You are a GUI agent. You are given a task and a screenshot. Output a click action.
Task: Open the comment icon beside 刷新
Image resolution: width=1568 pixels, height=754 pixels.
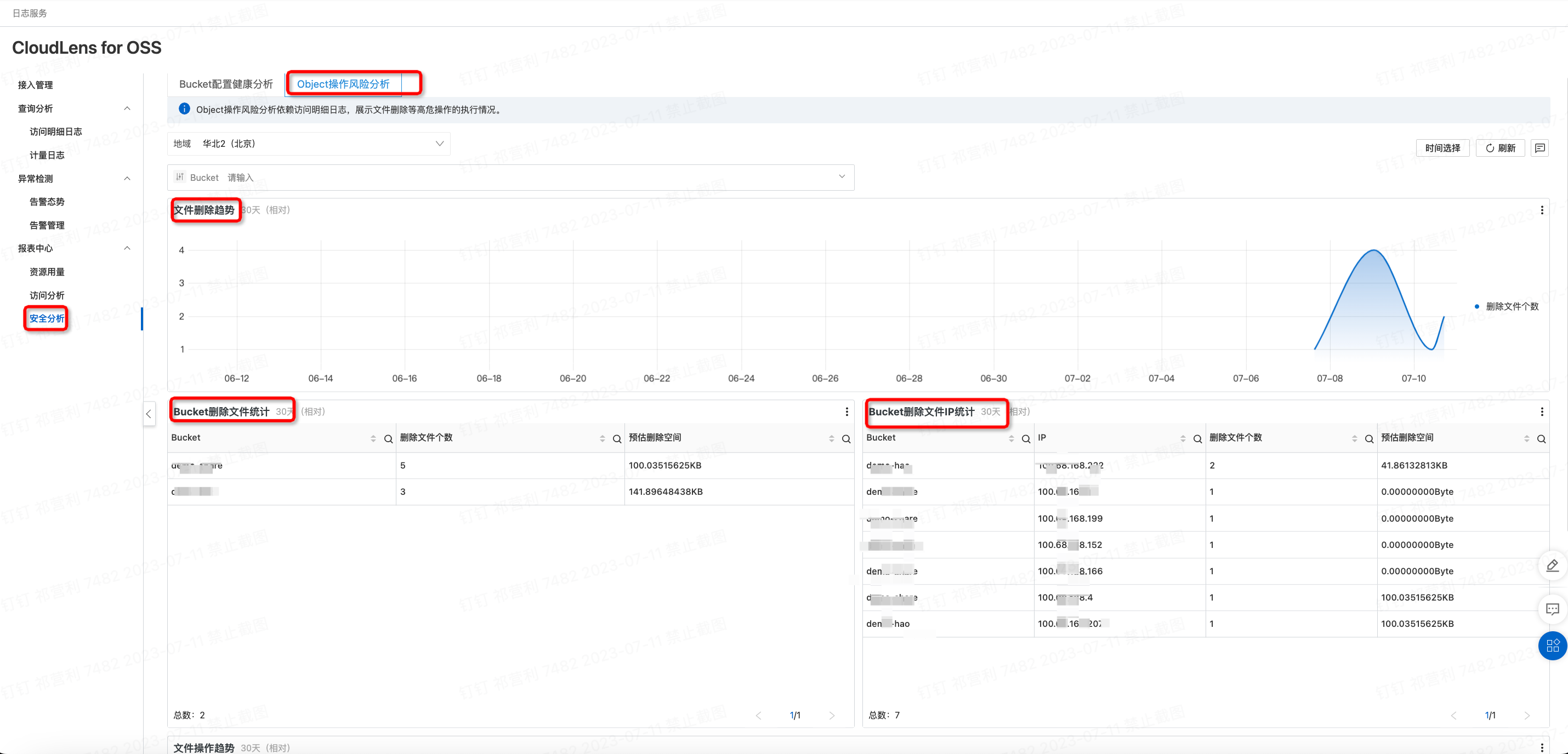pyautogui.click(x=1539, y=148)
